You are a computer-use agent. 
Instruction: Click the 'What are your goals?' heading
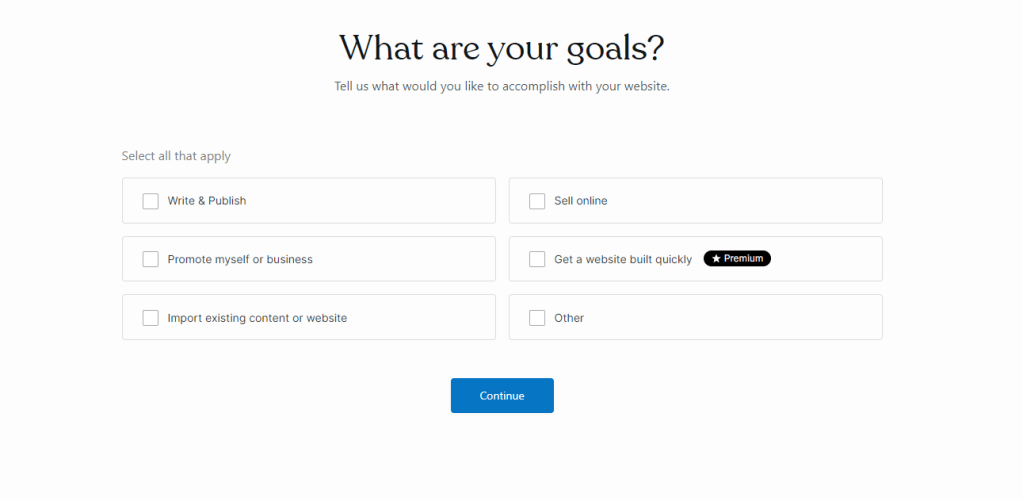click(x=502, y=47)
